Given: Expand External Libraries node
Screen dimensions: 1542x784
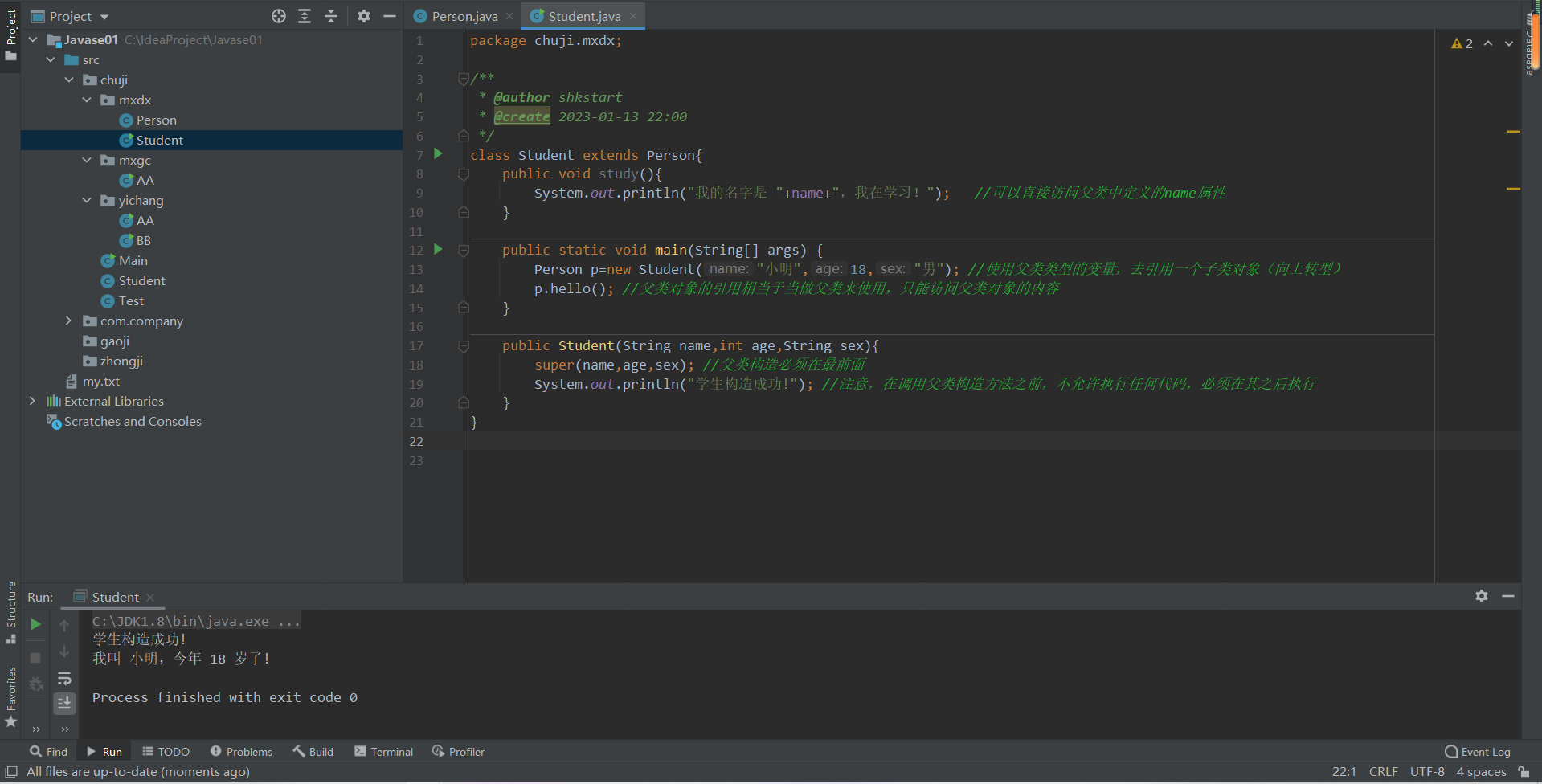Looking at the screenshot, I should click(33, 401).
